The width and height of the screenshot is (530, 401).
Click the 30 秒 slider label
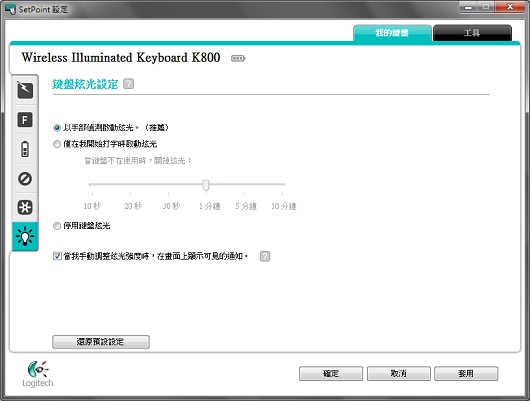click(x=172, y=206)
